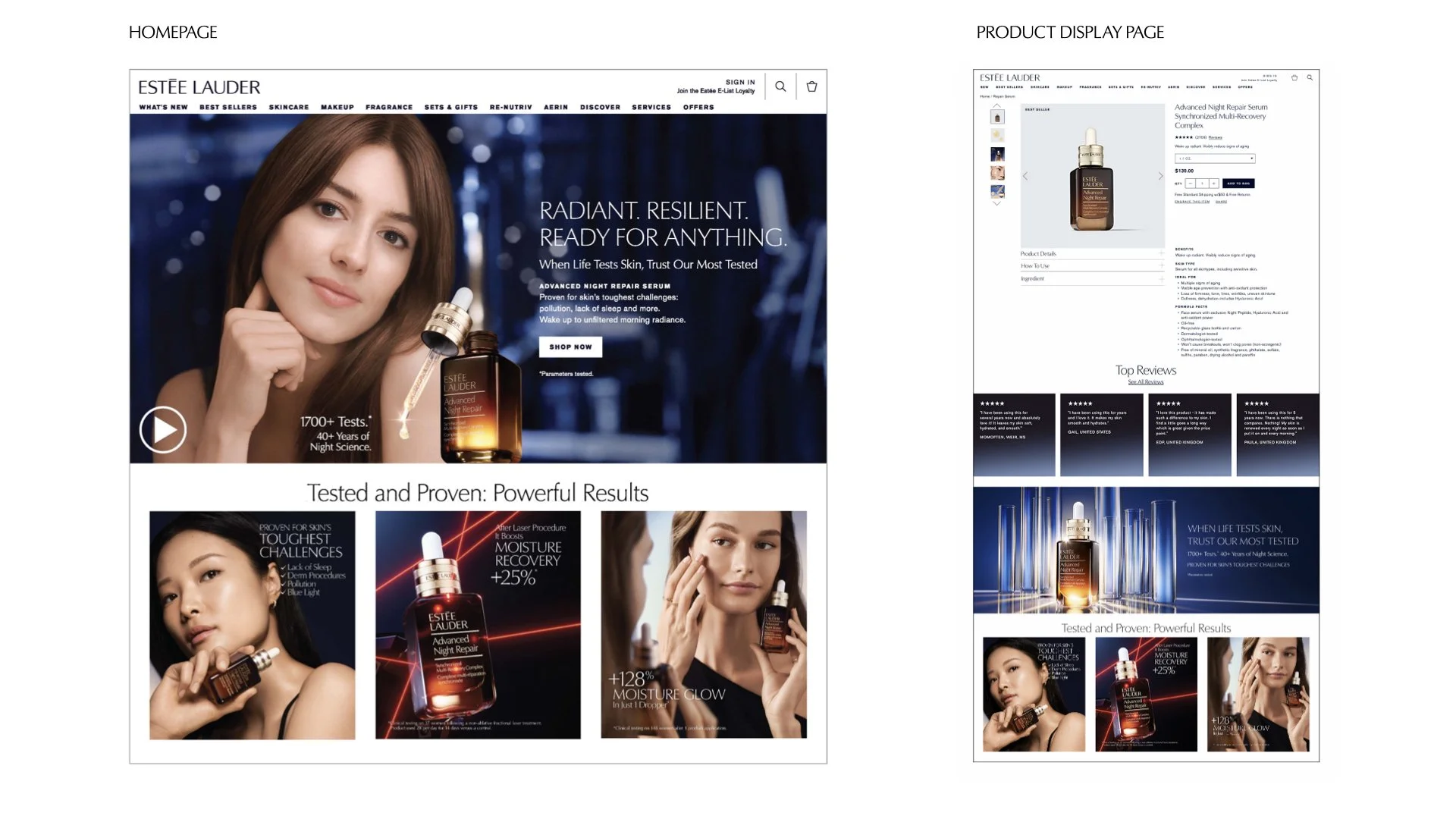Open the Reviews link beside the star rating
This screenshot has width=1456, height=819.
coord(1216,138)
